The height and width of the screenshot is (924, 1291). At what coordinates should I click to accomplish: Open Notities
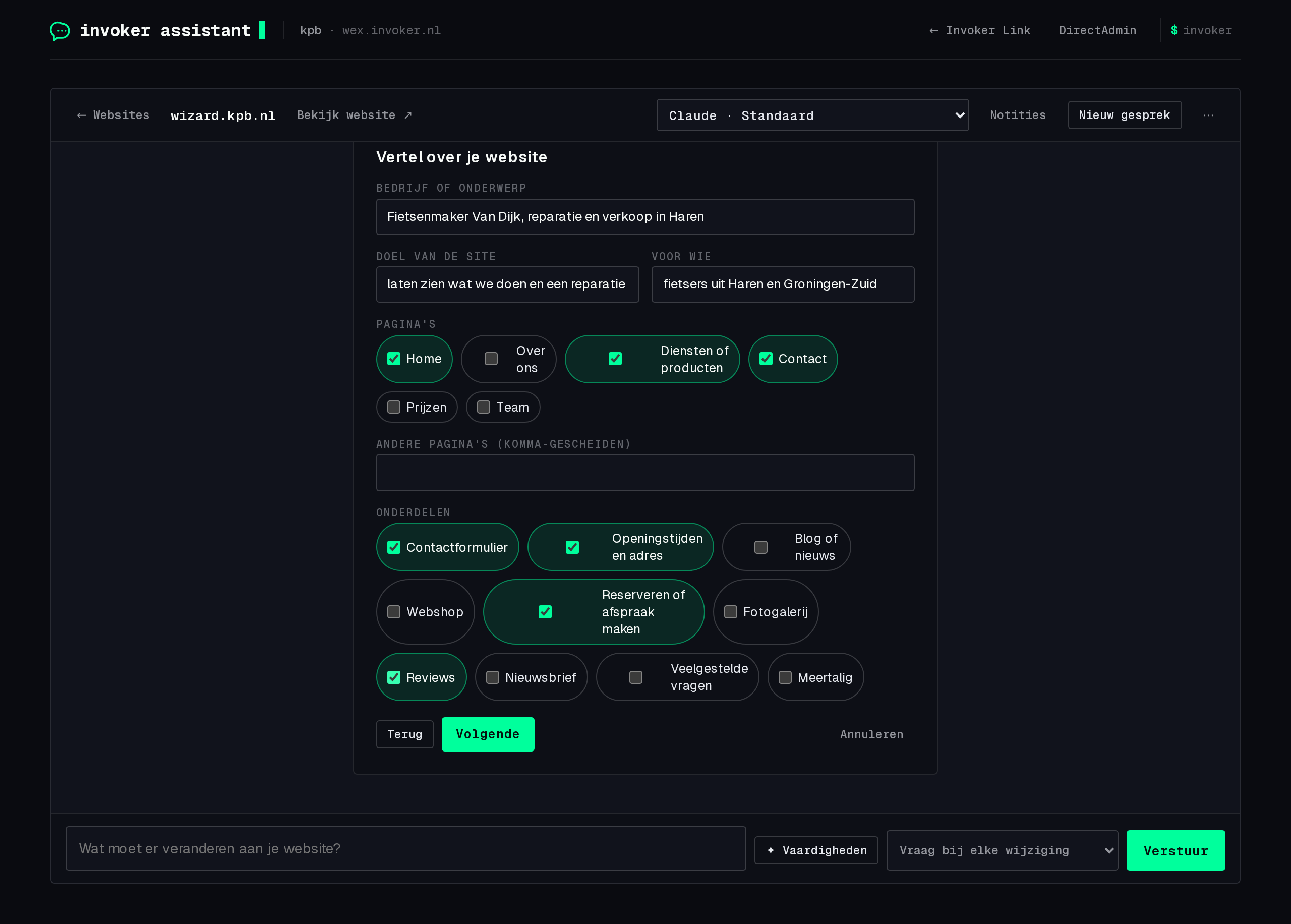(1018, 115)
